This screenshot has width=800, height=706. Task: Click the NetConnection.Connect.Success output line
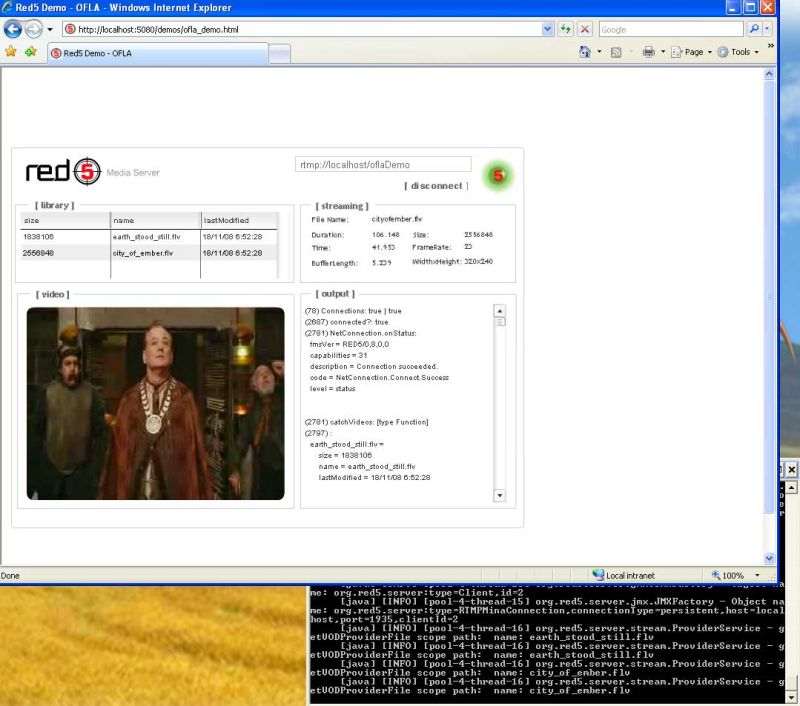tap(379, 377)
